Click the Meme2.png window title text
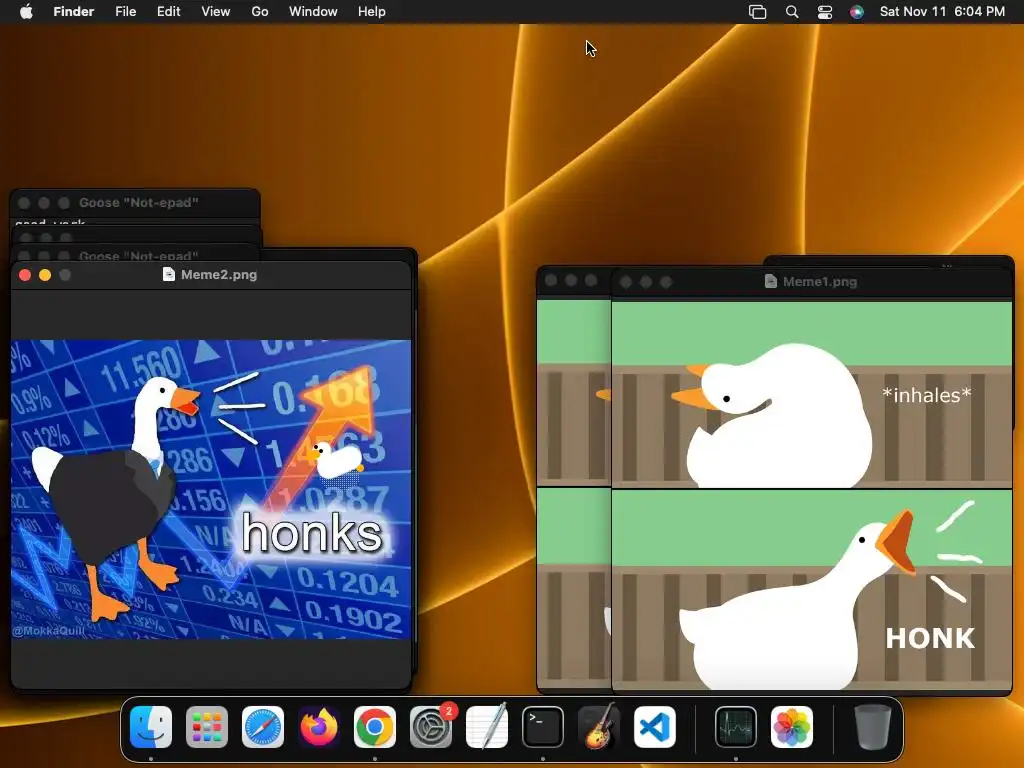This screenshot has width=1024, height=768. [219, 274]
